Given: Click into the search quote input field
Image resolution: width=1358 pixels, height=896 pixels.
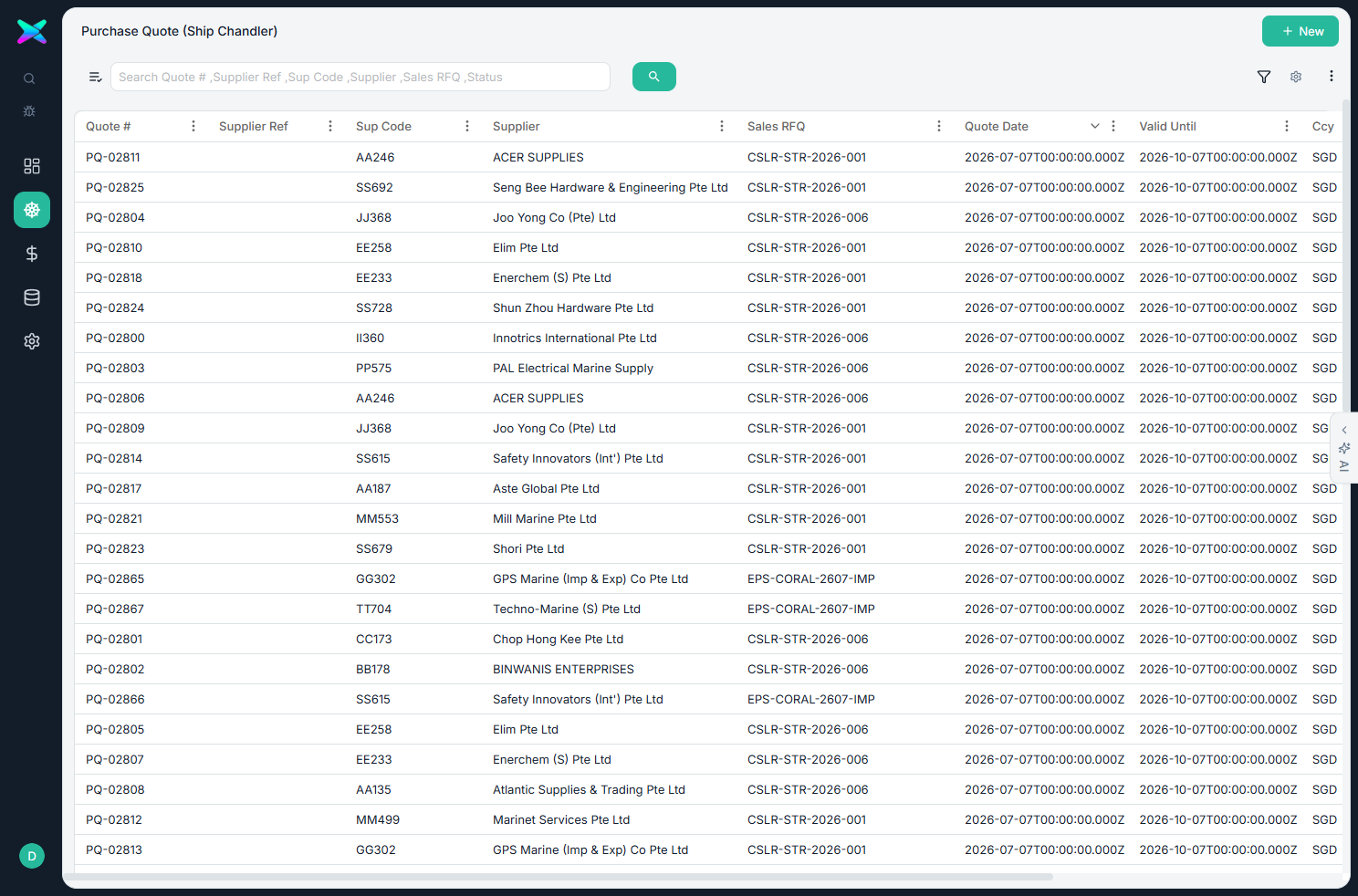Looking at the screenshot, I should point(360,77).
